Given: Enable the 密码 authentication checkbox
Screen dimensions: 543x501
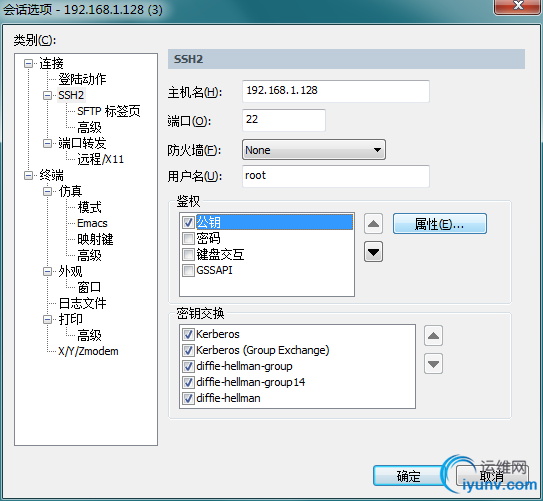Looking at the screenshot, I should (x=188, y=238).
